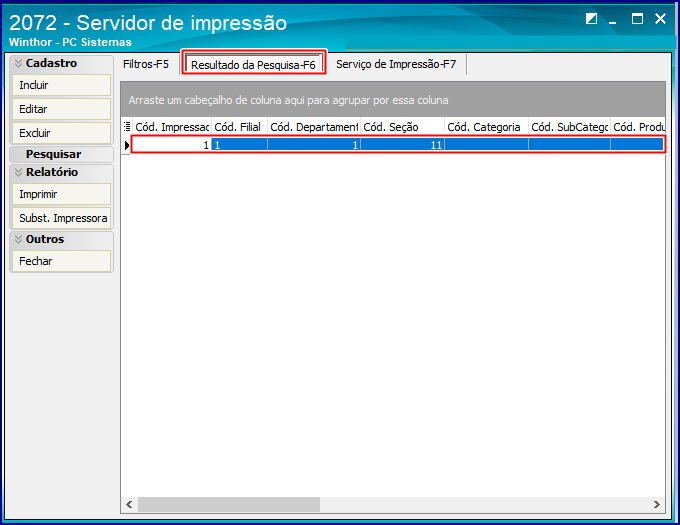
Task: Switch to the Filtros-F5 tab
Action: click(x=146, y=64)
